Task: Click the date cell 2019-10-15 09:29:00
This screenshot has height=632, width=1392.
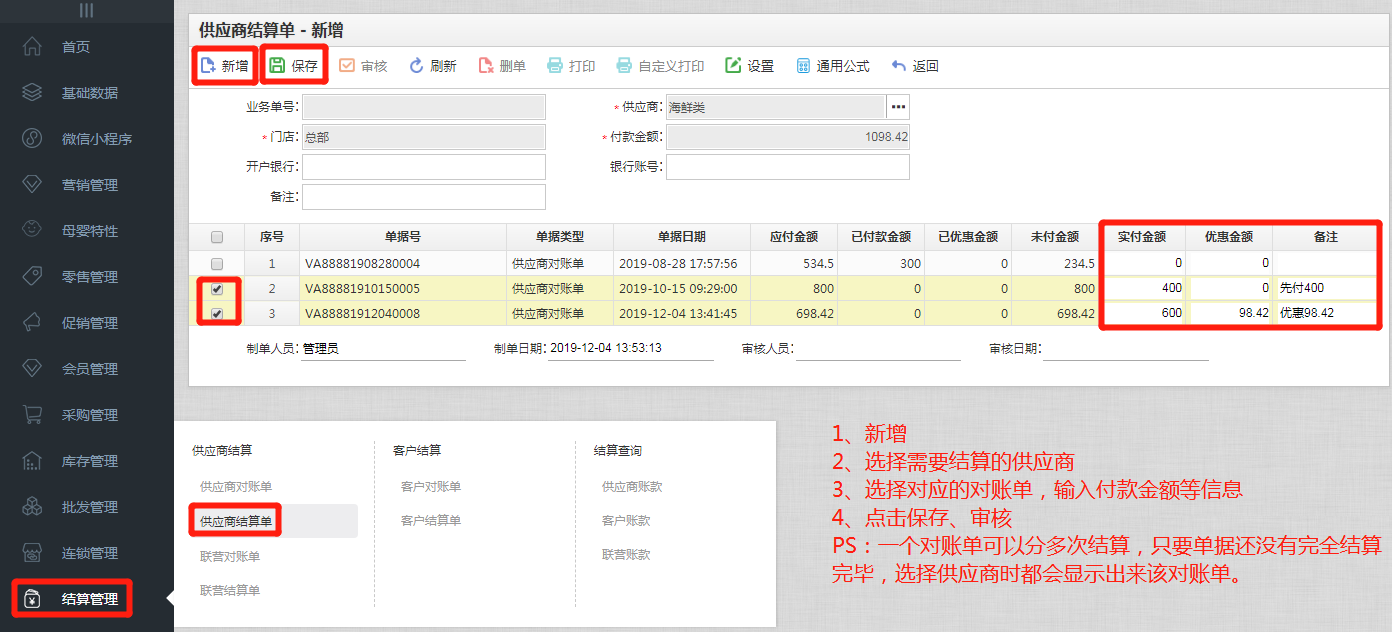Action: (678, 288)
